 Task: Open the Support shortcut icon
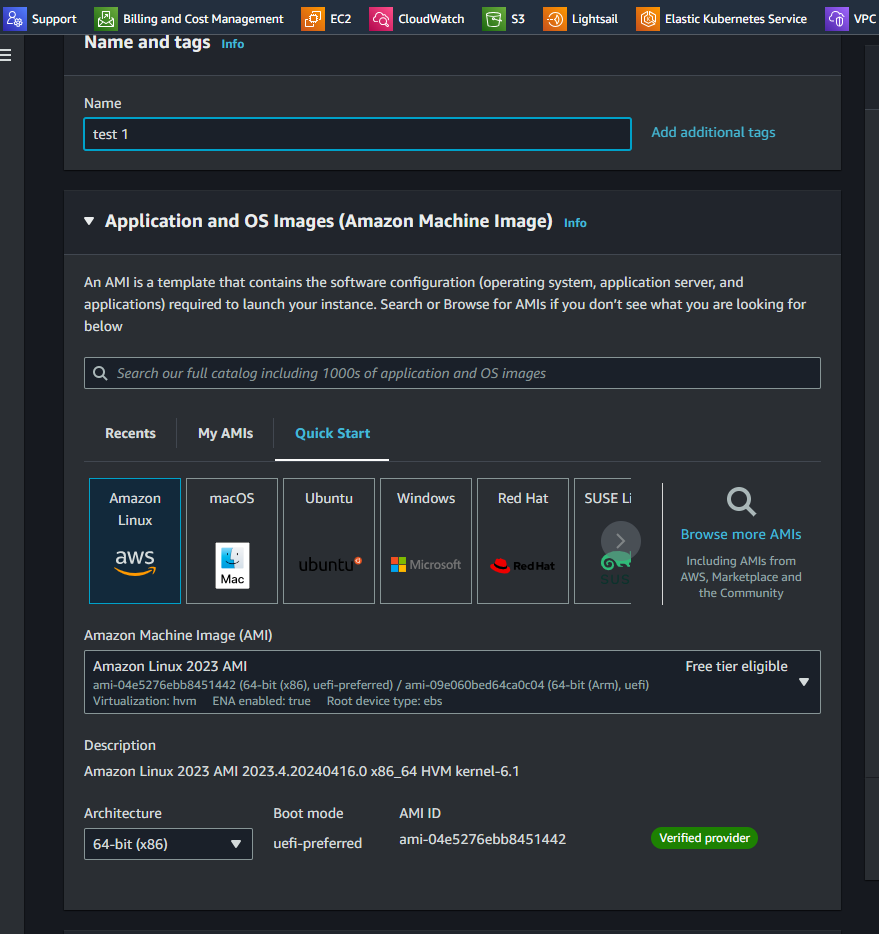[x=15, y=19]
